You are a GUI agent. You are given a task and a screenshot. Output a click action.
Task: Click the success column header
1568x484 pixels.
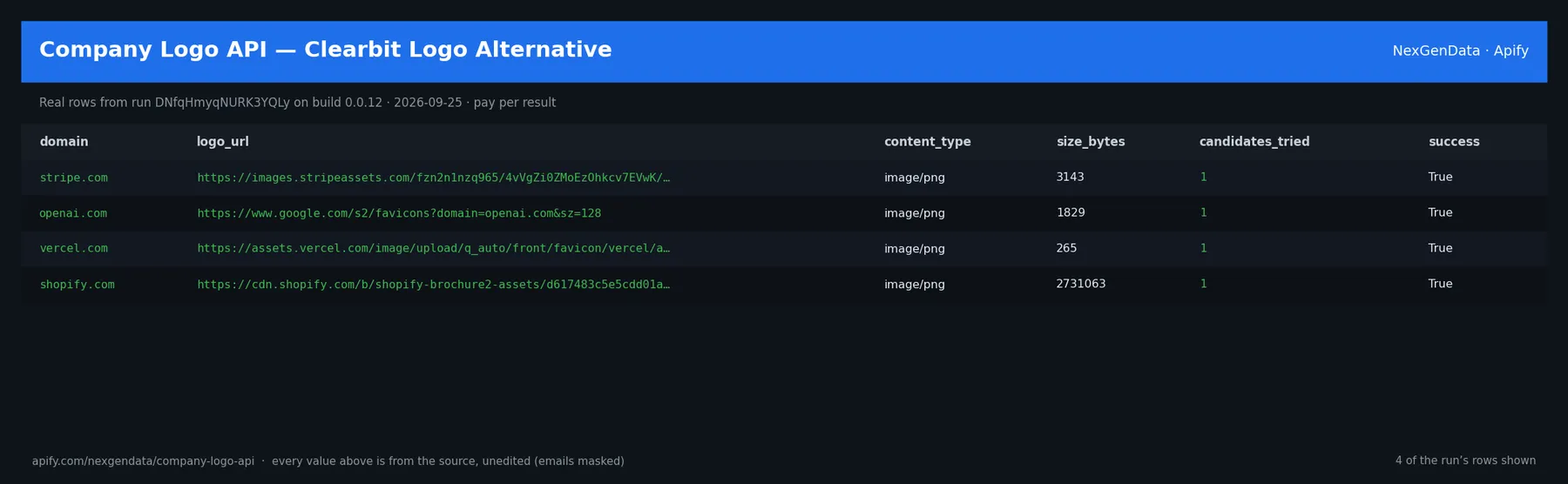(x=1453, y=142)
